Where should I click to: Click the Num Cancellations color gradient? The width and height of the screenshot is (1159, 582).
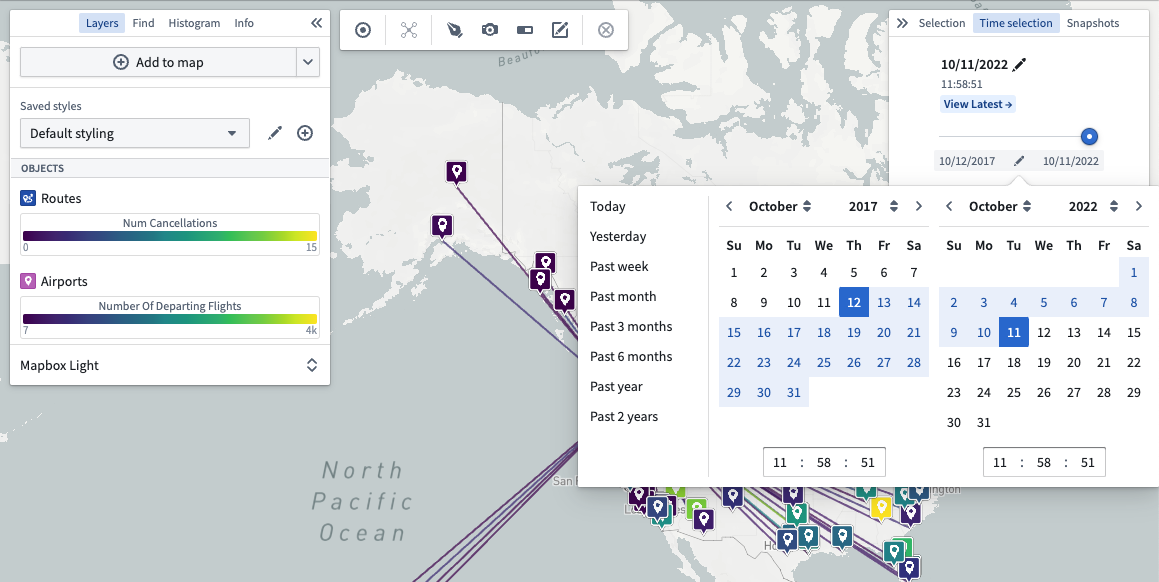pos(170,236)
